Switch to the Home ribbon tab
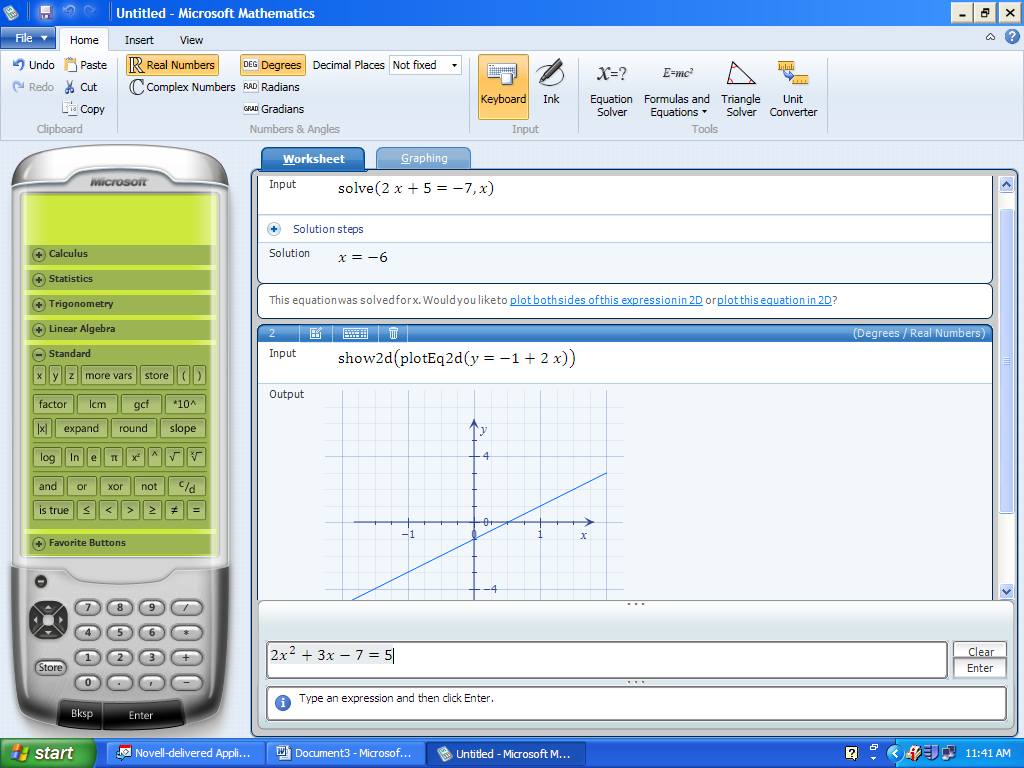 84,40
